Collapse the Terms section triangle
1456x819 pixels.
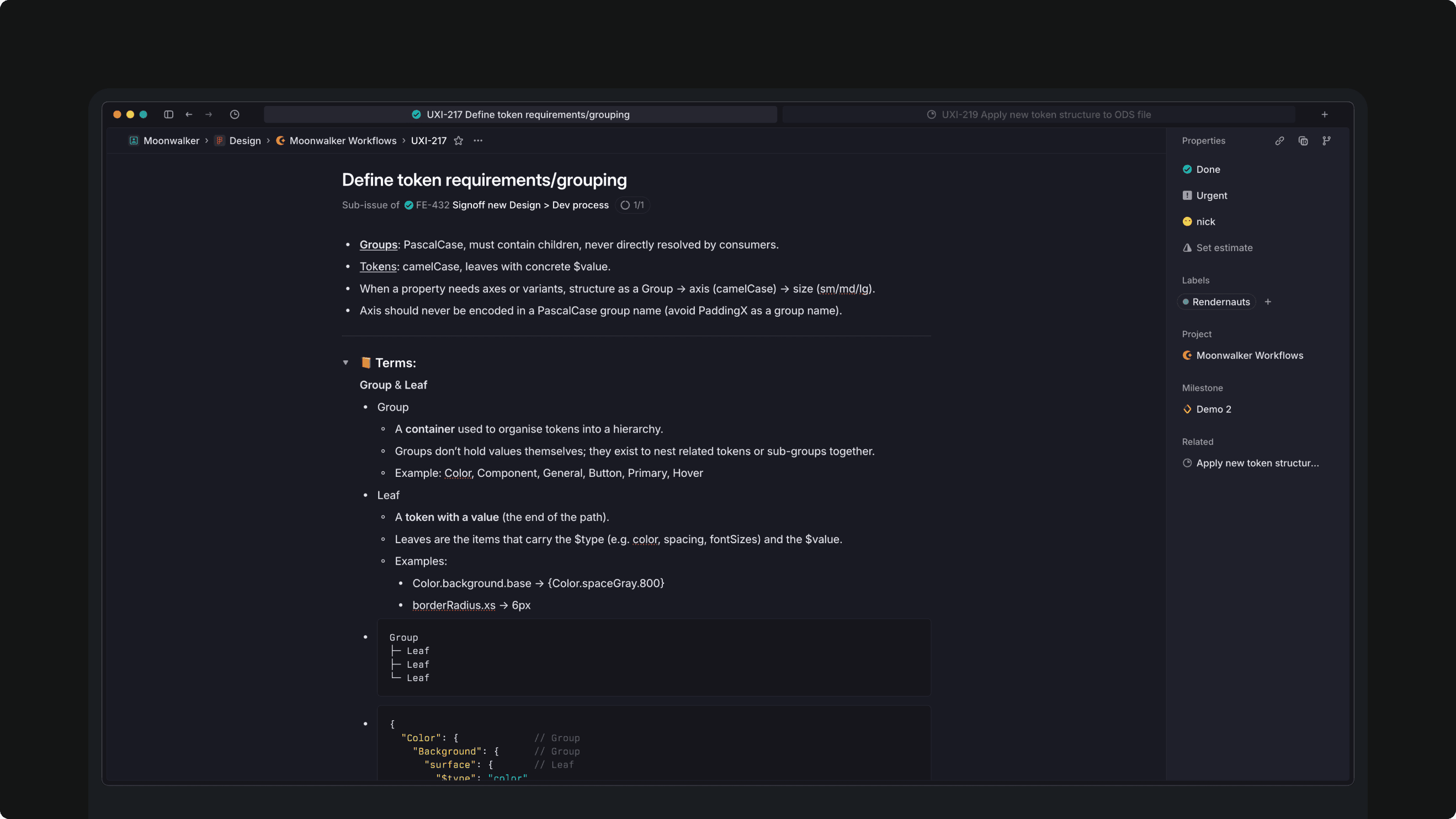click(346, 363)
